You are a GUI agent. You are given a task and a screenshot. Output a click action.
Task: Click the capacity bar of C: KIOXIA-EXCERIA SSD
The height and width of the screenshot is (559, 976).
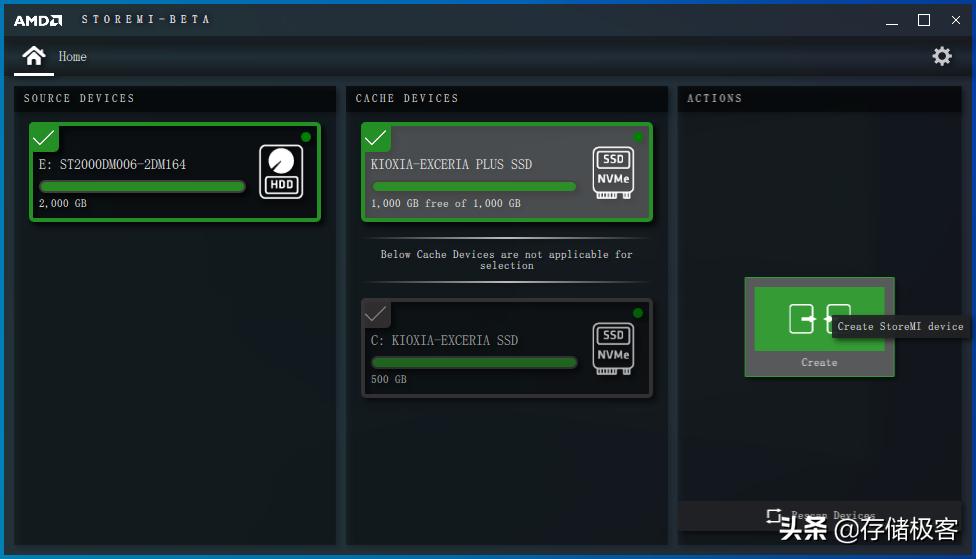click(474, 362)
